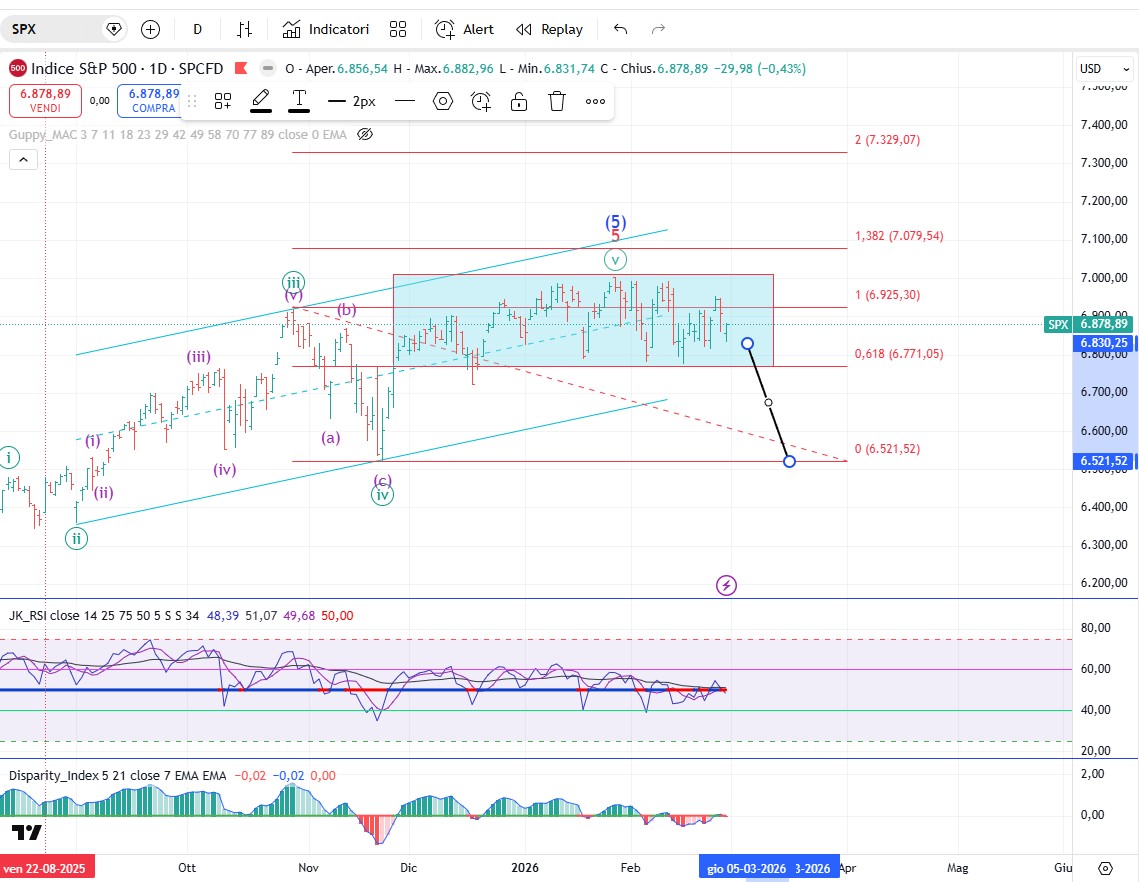The image size is (1139, 882).
Task: Click the blue COMPRA buy button
Action: click(151, 100)
